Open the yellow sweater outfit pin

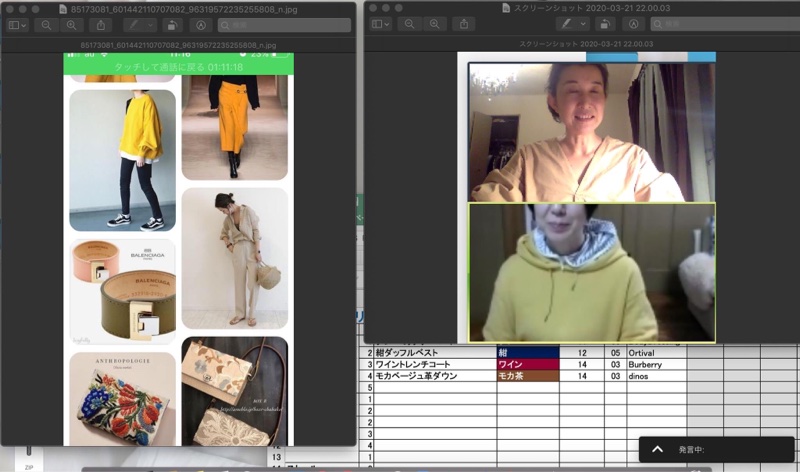point(122,161)
